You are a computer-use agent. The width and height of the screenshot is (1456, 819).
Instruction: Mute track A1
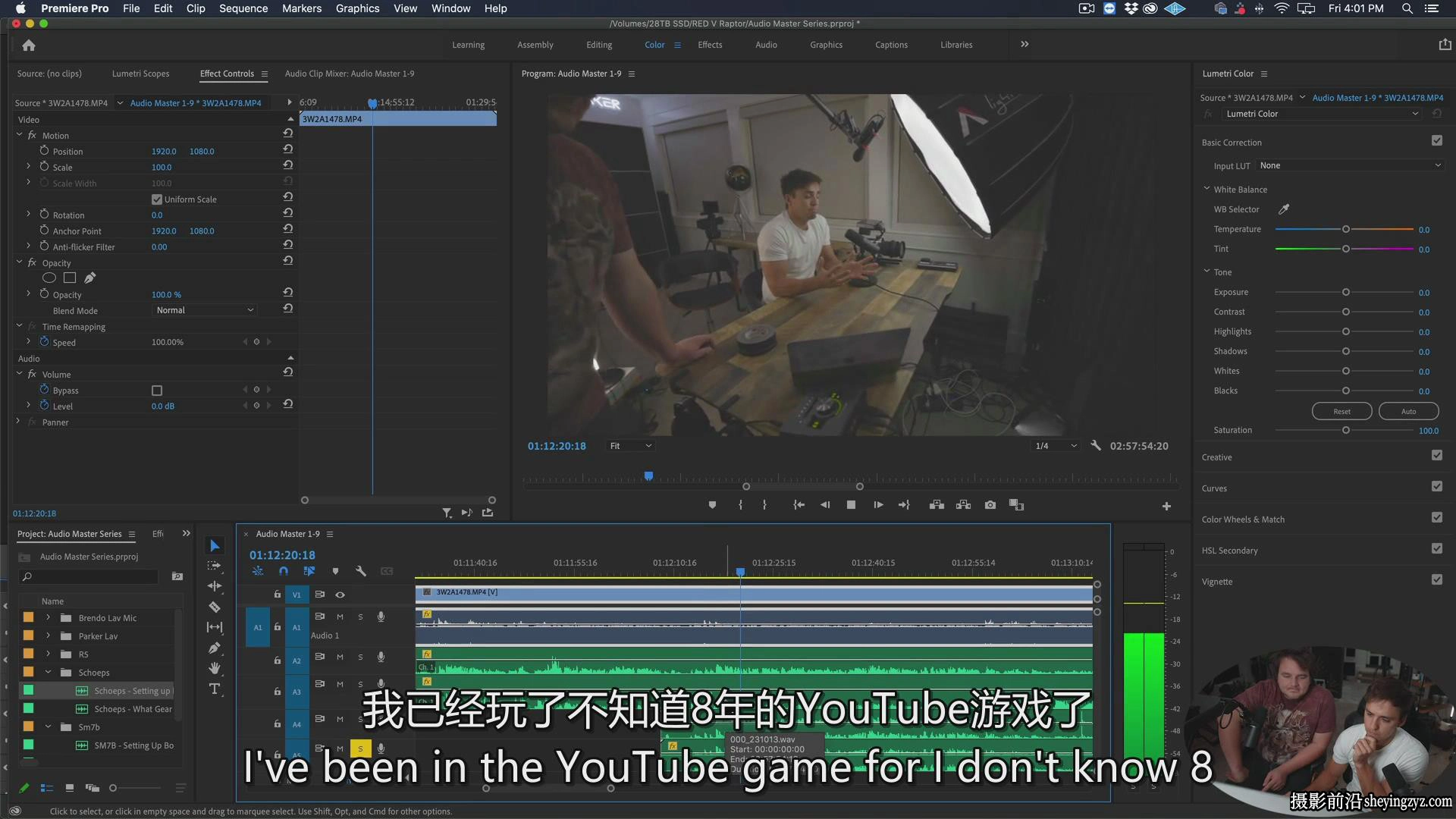point(340,617)
